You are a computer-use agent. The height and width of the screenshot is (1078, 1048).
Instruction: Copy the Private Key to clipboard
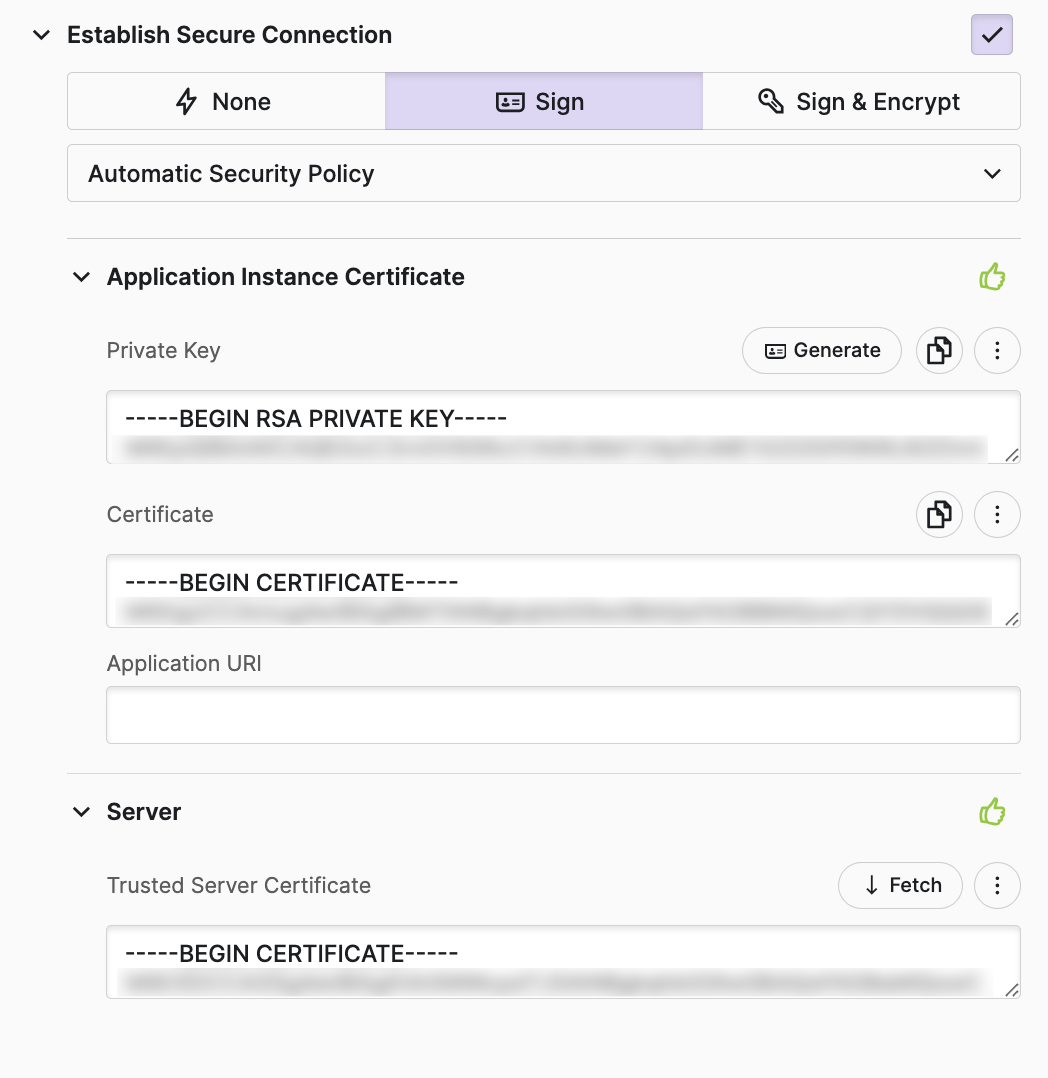click(939, 351)
